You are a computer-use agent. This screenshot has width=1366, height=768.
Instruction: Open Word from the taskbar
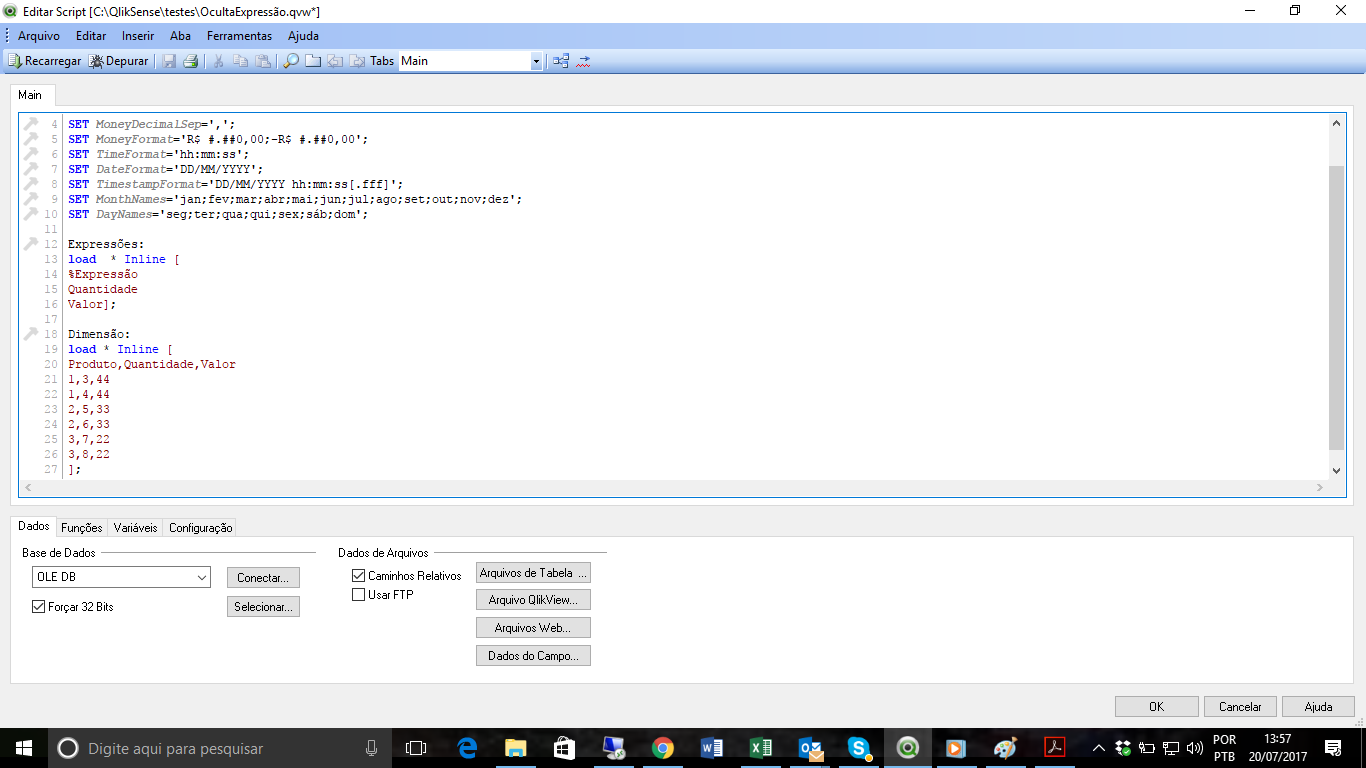[711, 748]
